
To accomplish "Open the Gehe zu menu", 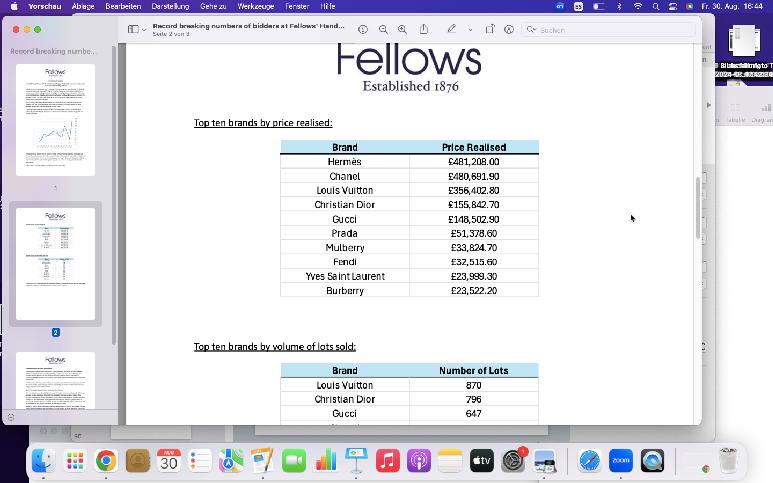I will point(213,6).
